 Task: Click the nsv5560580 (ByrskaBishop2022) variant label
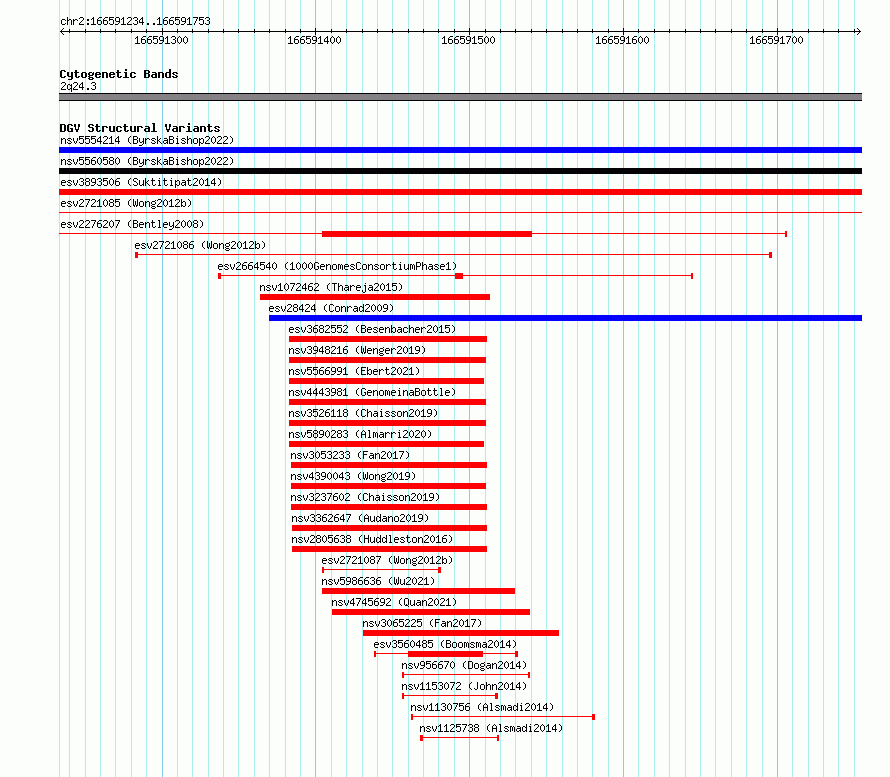pos(147,161)
